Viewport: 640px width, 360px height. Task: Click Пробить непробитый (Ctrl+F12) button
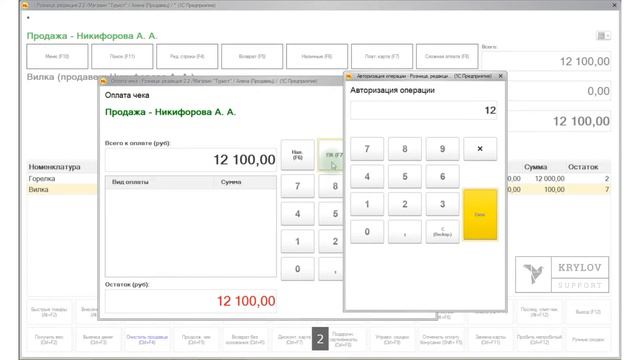pos(539,340)
